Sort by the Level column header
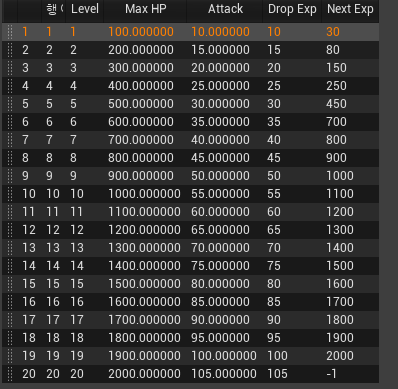Image resolution: width=398 pixels, height=389 pixels. (x=85, y=9)
